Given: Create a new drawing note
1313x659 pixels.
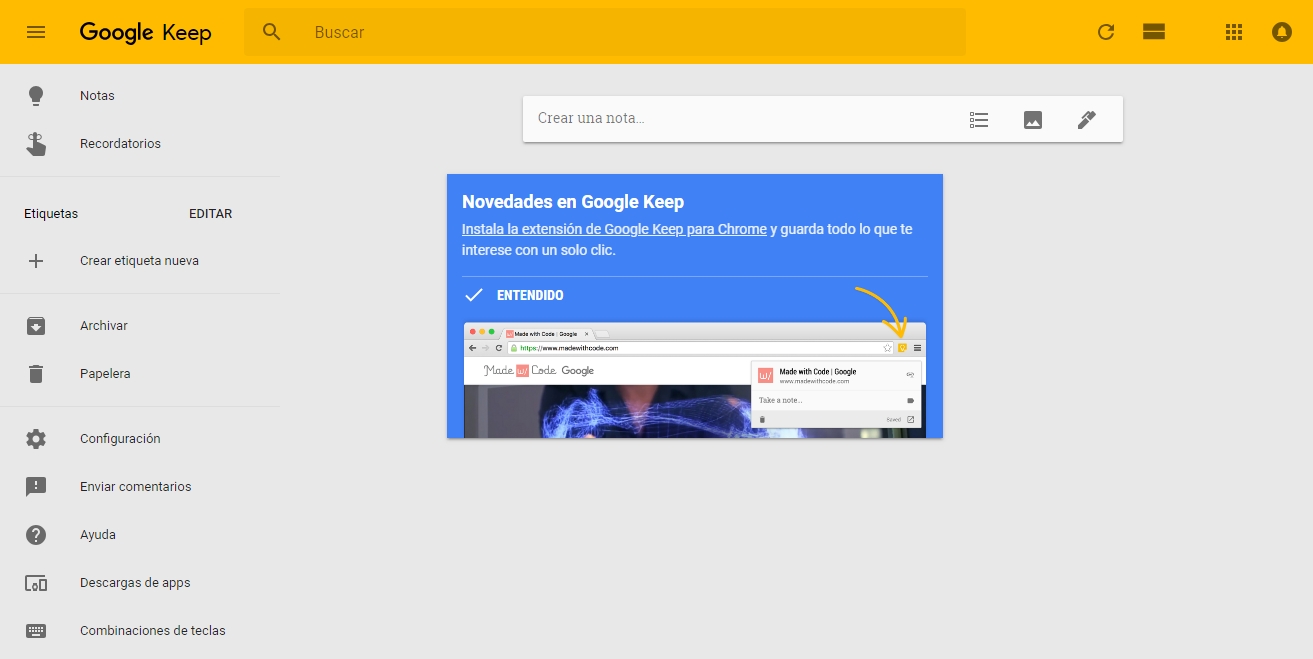Looking at the screenshot, I should pyautogui.click(x=1087, y=120).
